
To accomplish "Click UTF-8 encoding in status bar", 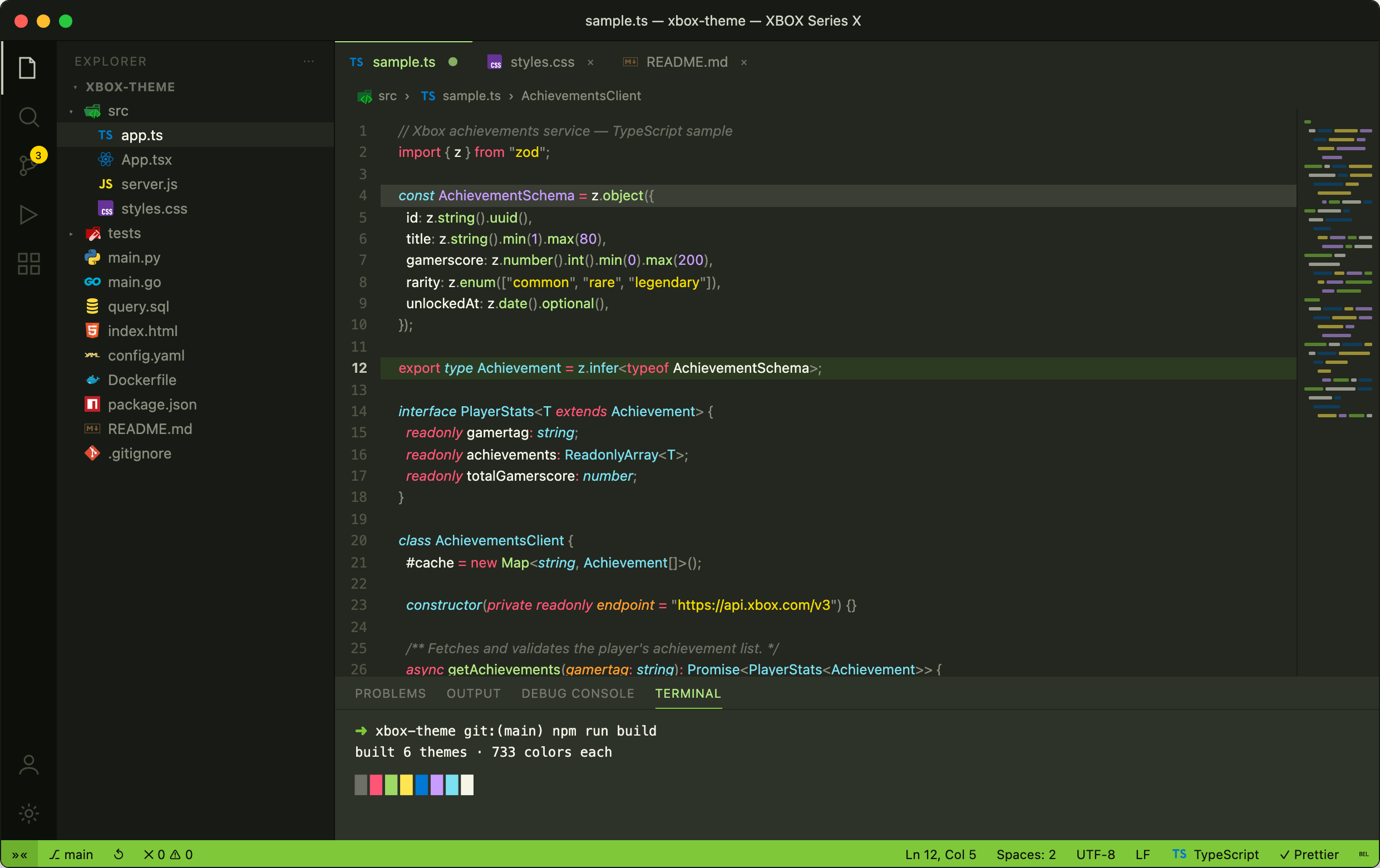I will click(x=1095, y=854).
